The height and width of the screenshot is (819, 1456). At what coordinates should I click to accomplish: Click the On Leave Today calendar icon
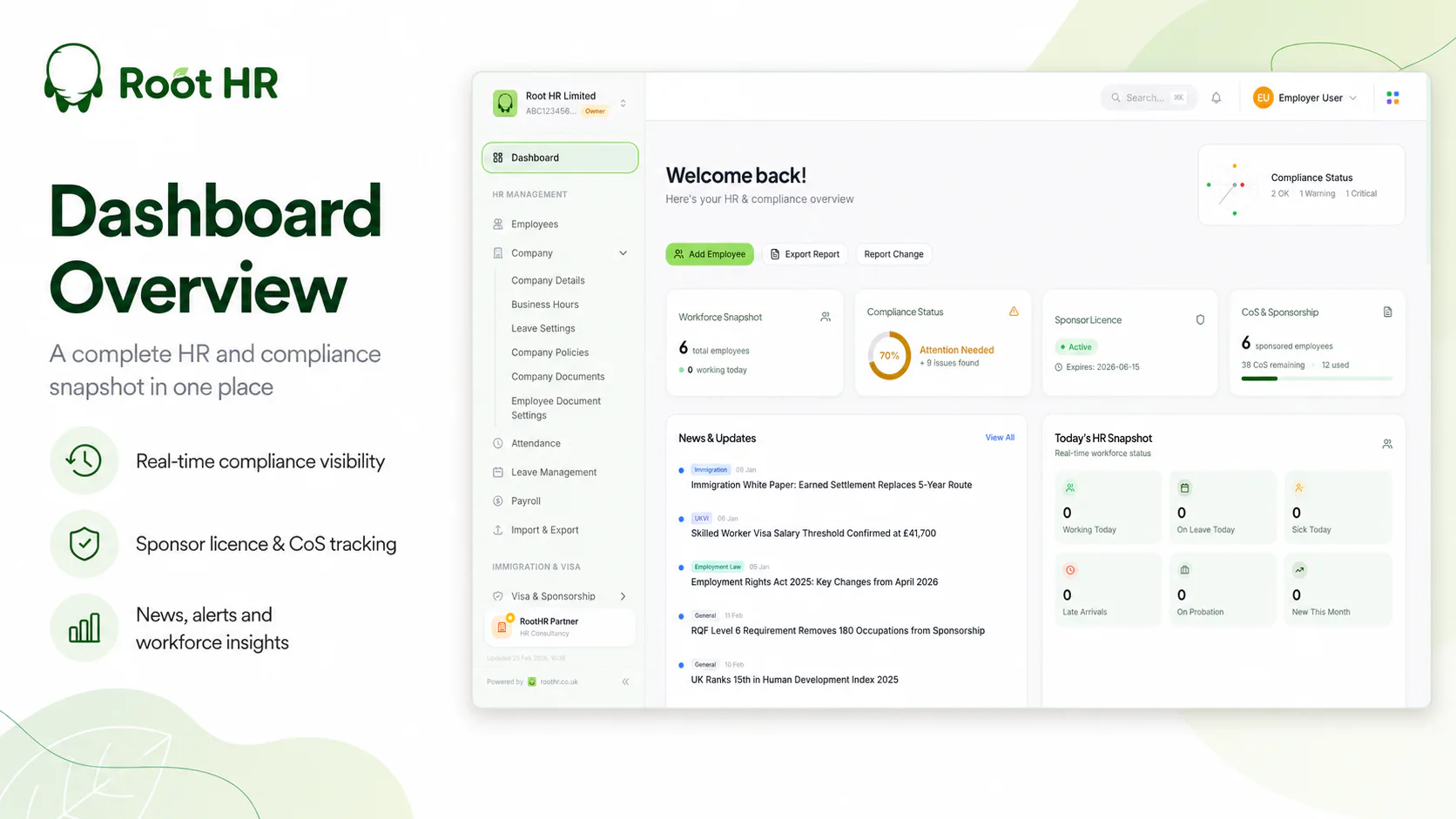(x=1184, y=488)
